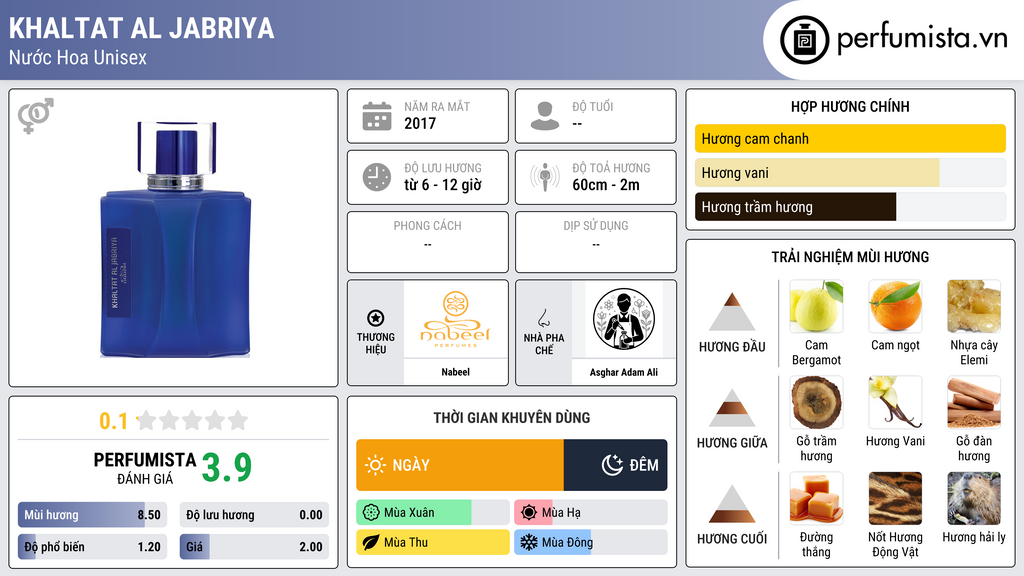
Task: Open the Gỗ trầm hương note image
Action: 816,402
